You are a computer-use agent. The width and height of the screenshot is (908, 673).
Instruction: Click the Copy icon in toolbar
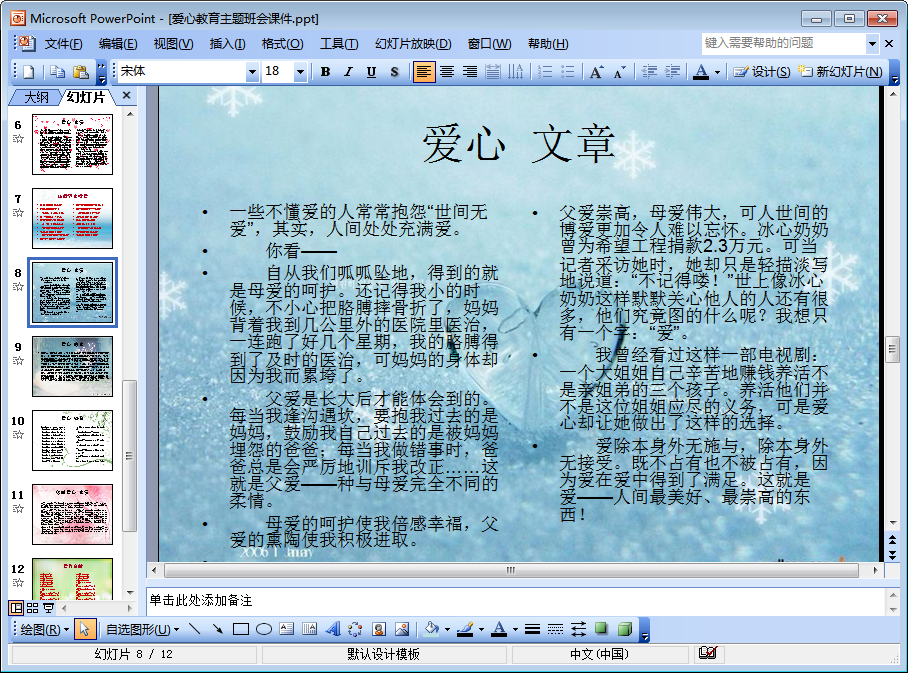(57, 72)
